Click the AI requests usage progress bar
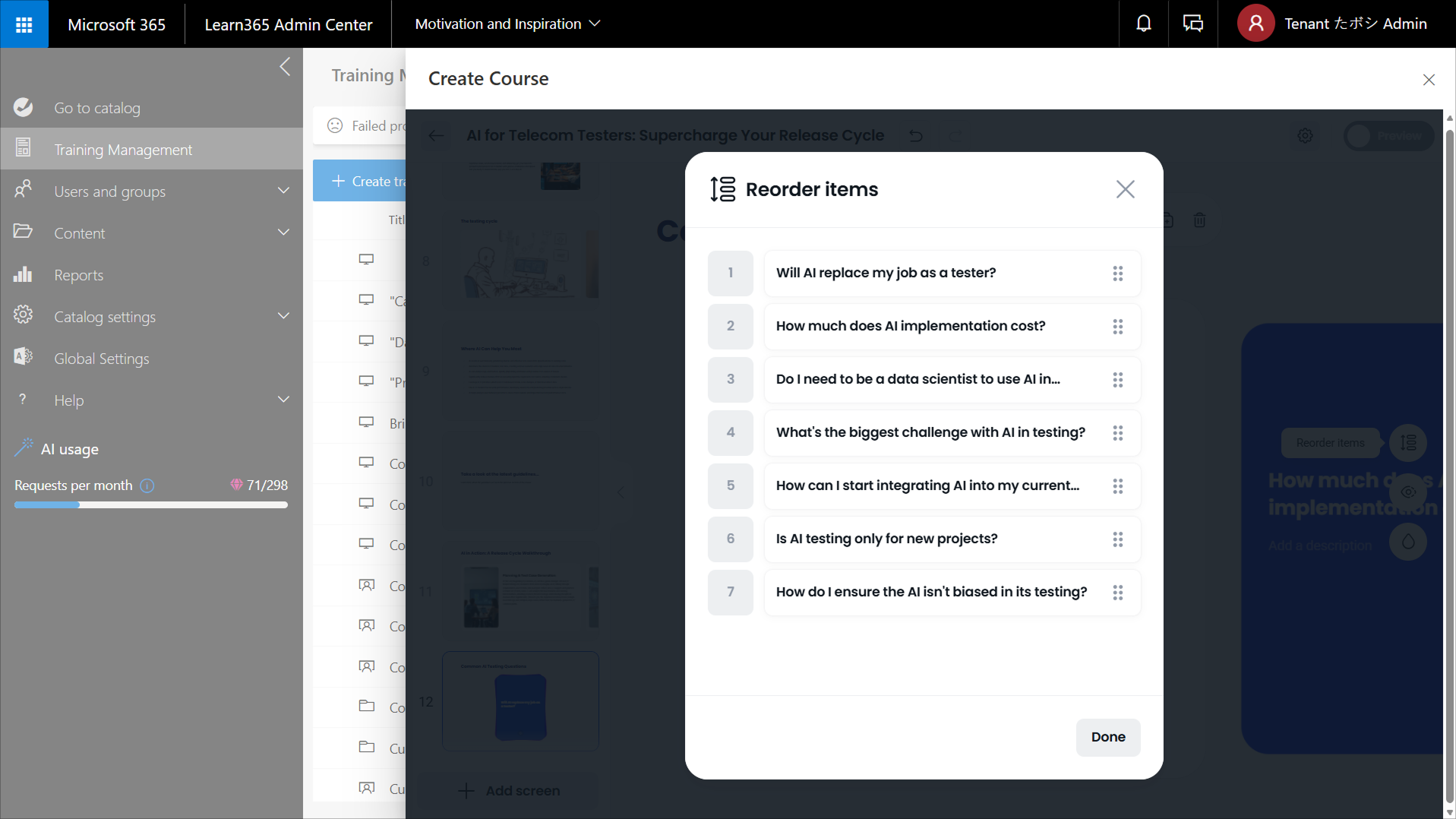Screen dimensions: 1456x819 point(150,505)
